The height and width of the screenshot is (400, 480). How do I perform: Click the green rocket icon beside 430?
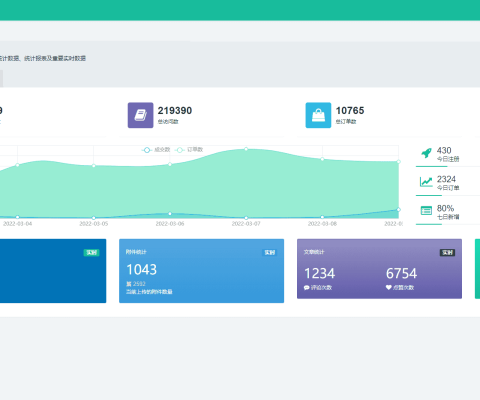426,153
